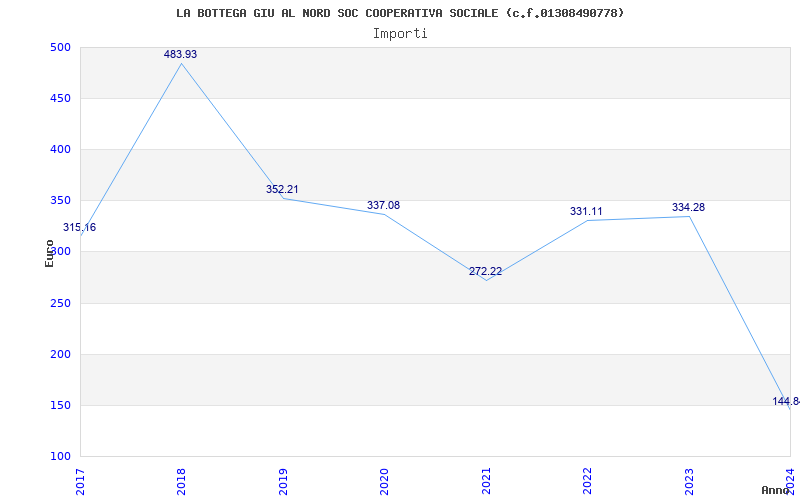Click the Anno x-axis title
800x500 pixels.
click(776, 490)
